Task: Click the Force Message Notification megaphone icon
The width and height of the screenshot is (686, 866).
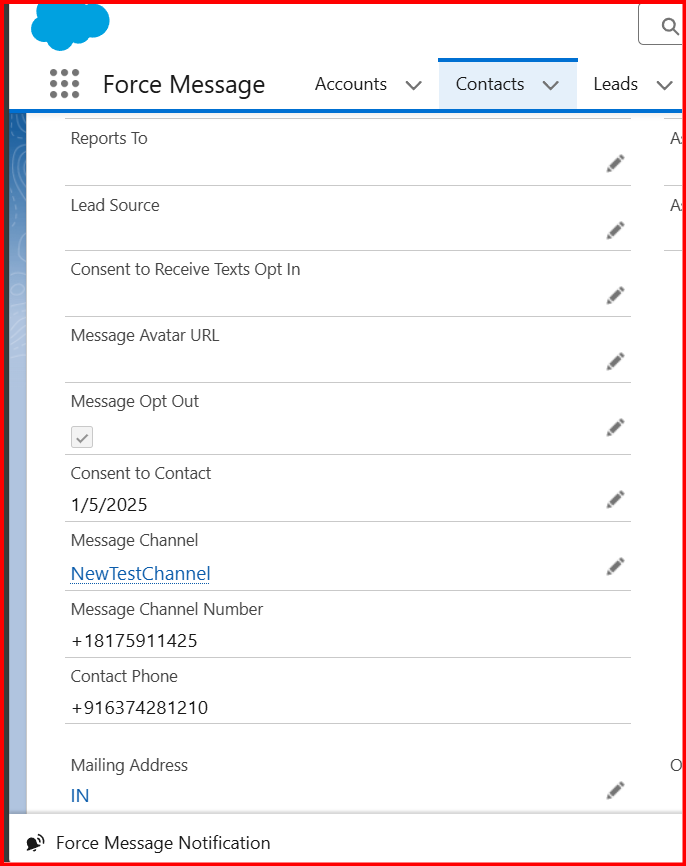Action: pyautogui.click(x=35, y=843)
